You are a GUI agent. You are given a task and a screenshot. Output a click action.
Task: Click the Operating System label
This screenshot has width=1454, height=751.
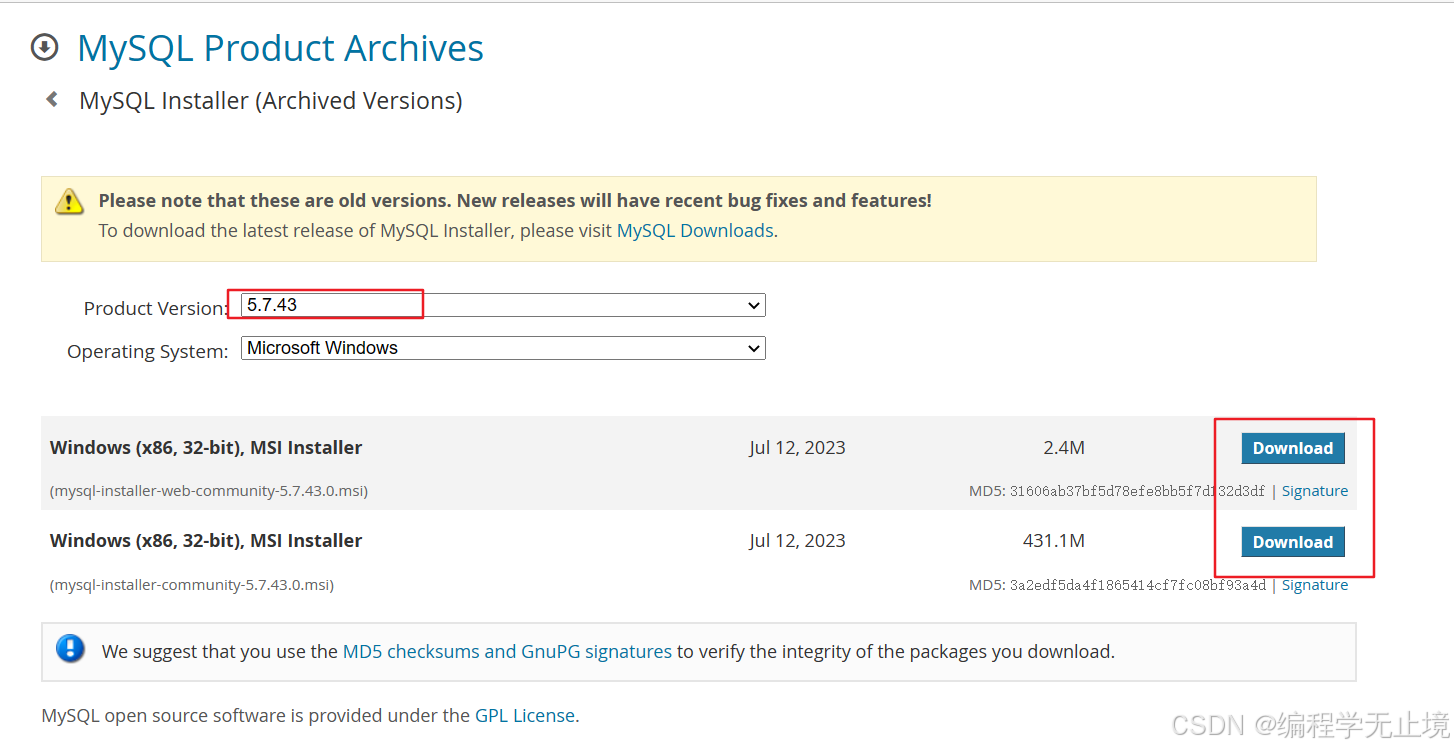(148, 352)
